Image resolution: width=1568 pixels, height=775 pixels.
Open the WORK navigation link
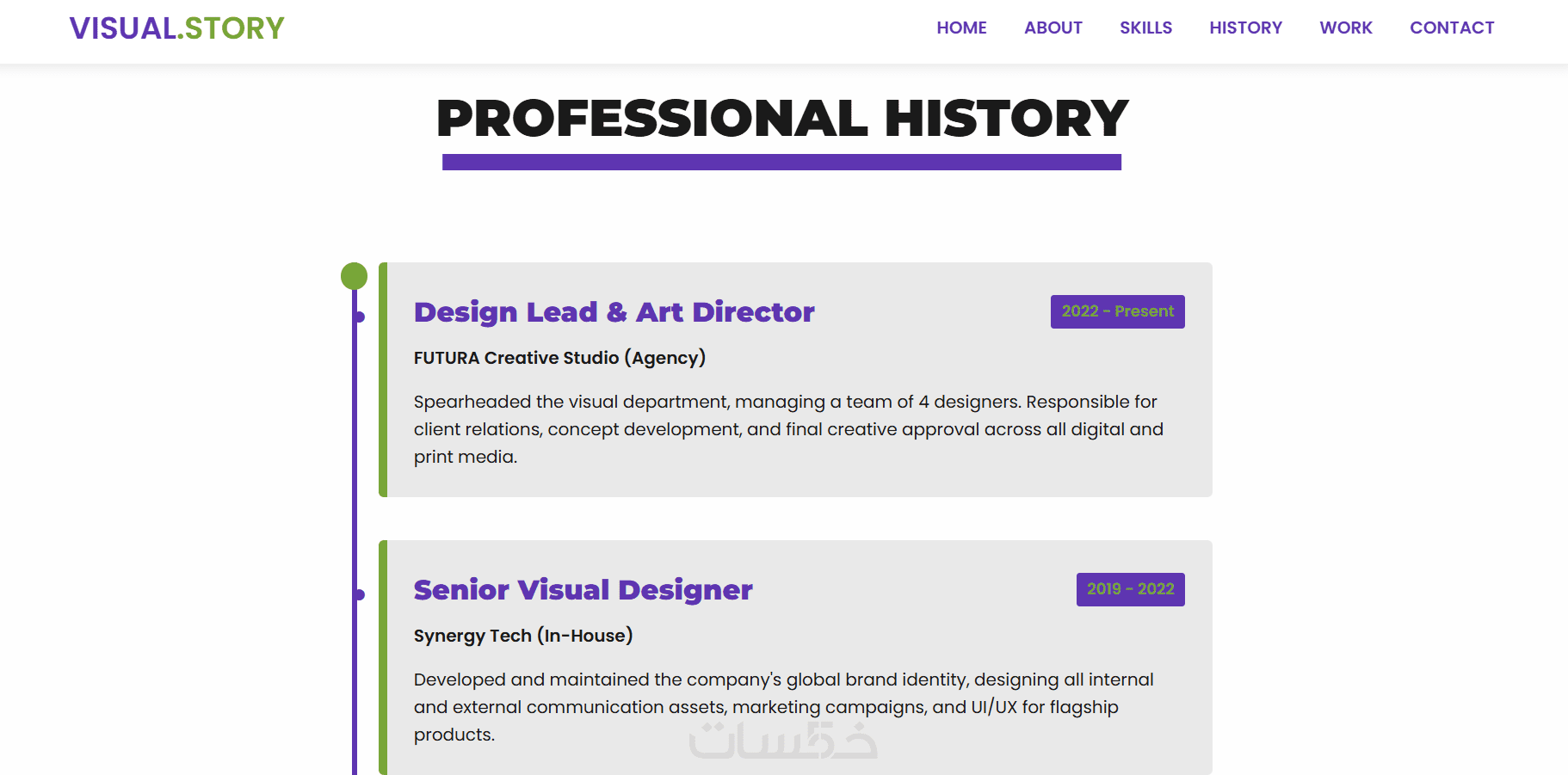click(1345, 28)
